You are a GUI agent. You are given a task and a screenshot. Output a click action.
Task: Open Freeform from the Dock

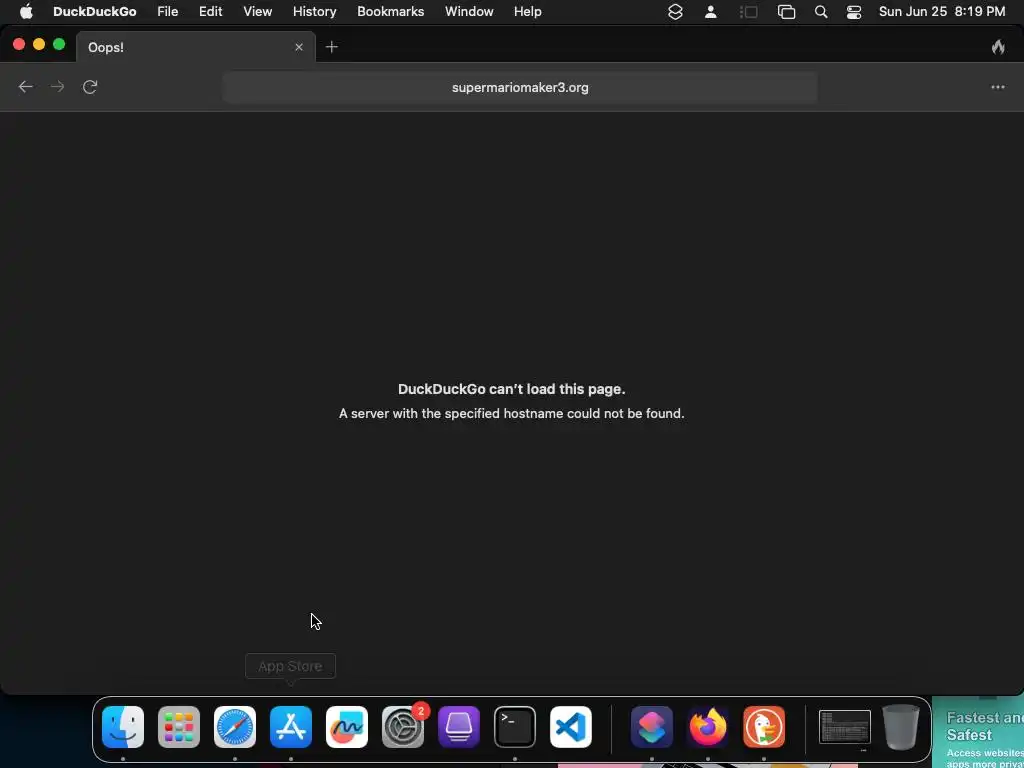tap(347, 727)
